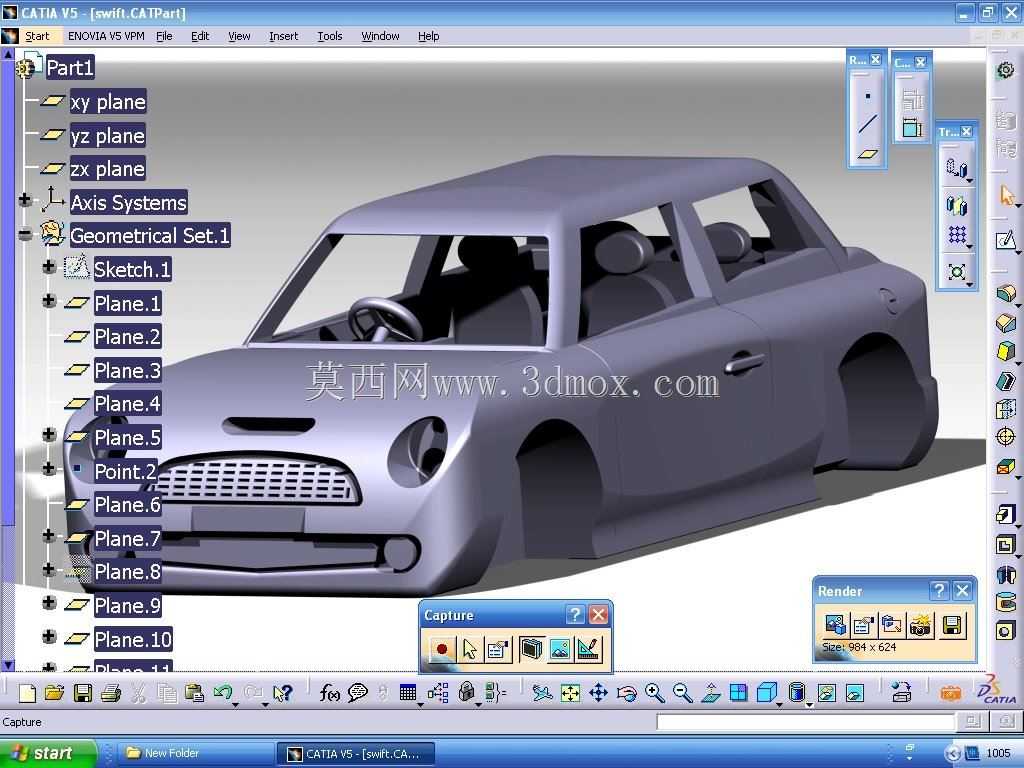
Task: Click the Windows start button
Action: tap(47, 753)
